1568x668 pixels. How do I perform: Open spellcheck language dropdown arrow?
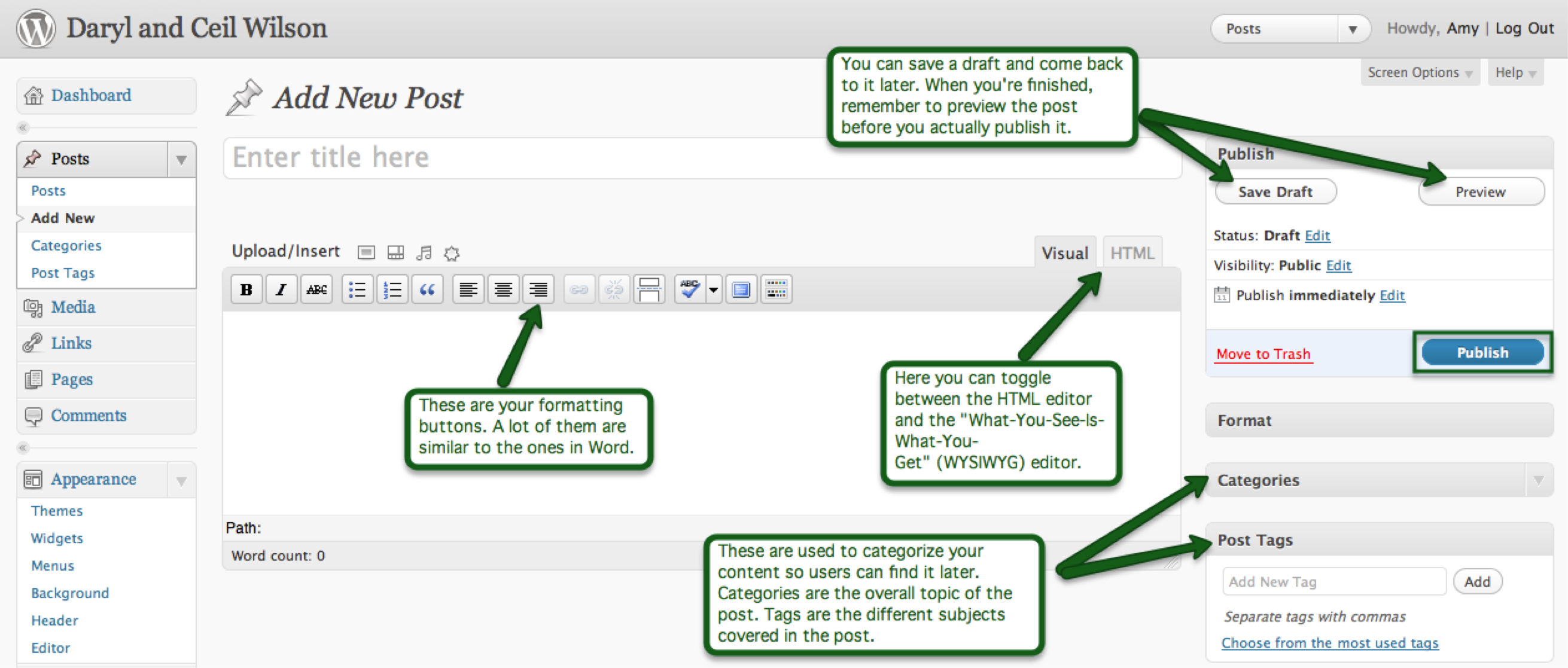tap(713, 289)
